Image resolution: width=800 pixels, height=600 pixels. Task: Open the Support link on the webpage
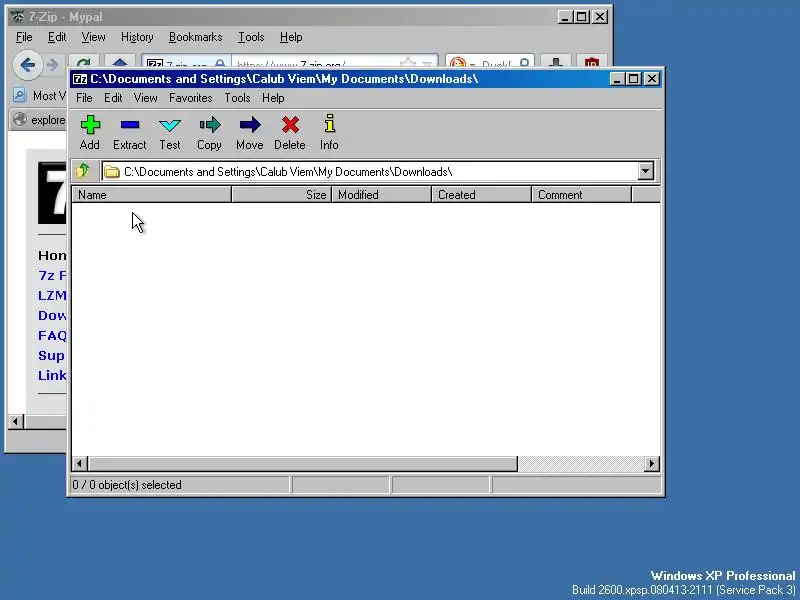[x=51, y=356]
